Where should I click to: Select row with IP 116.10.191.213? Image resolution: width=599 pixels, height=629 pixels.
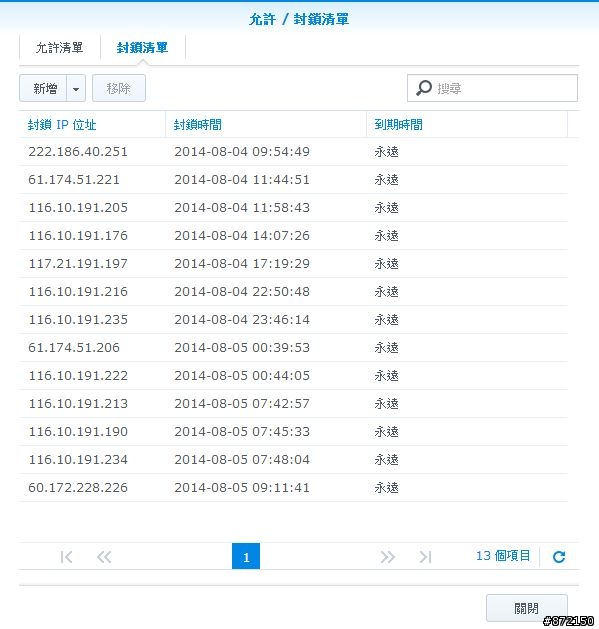click(293, 404)
